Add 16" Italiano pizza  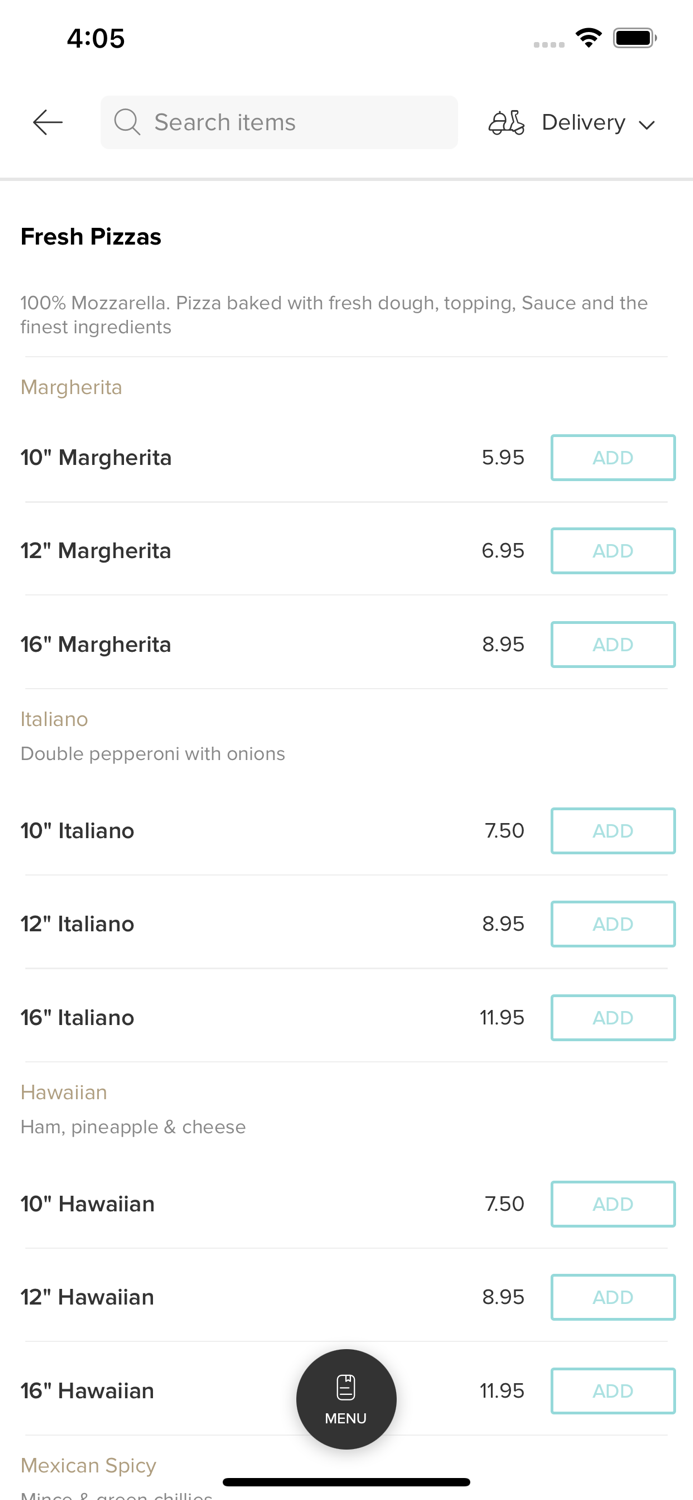[x=613, y=1018]
